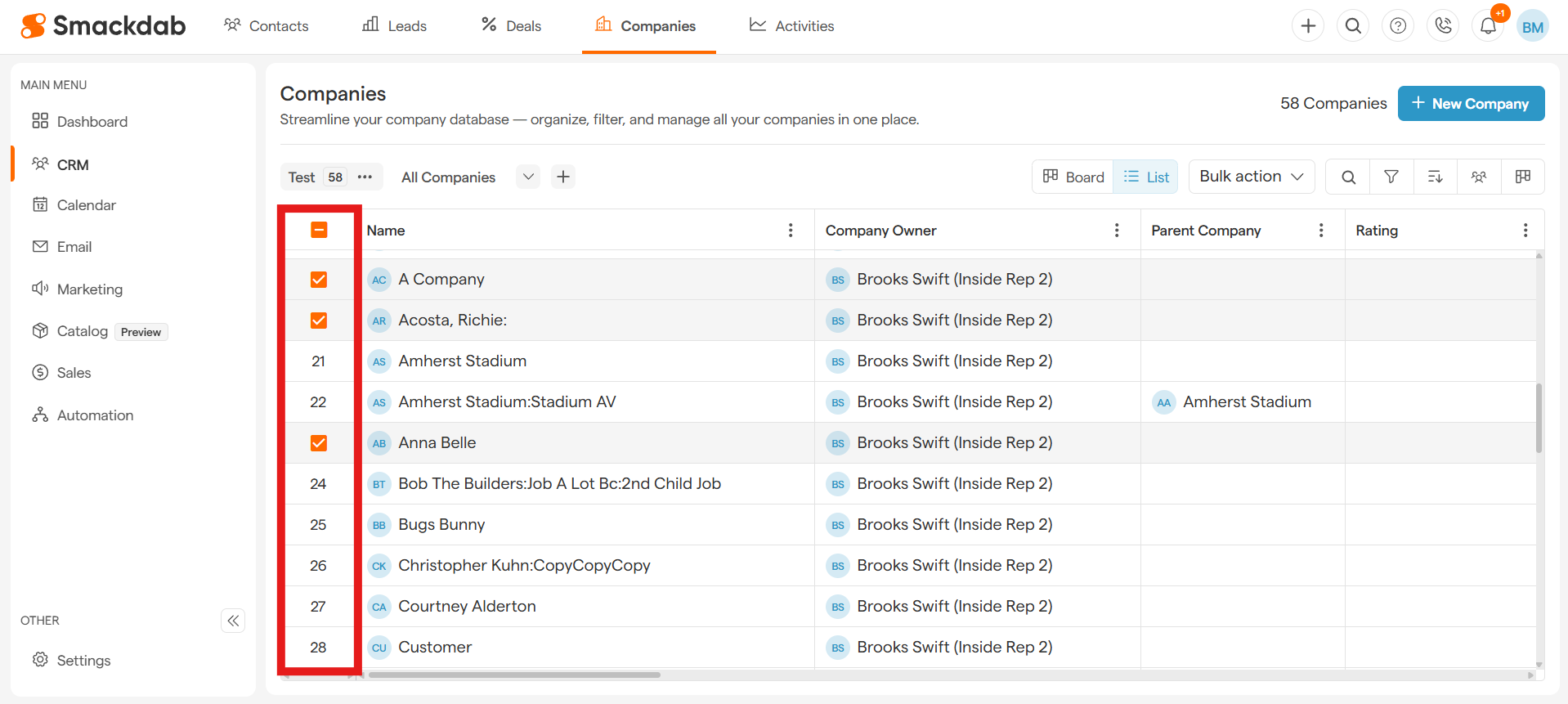The image size is (1568, 704).
Task: Open Name column options menu
Action: click(790, 231)
